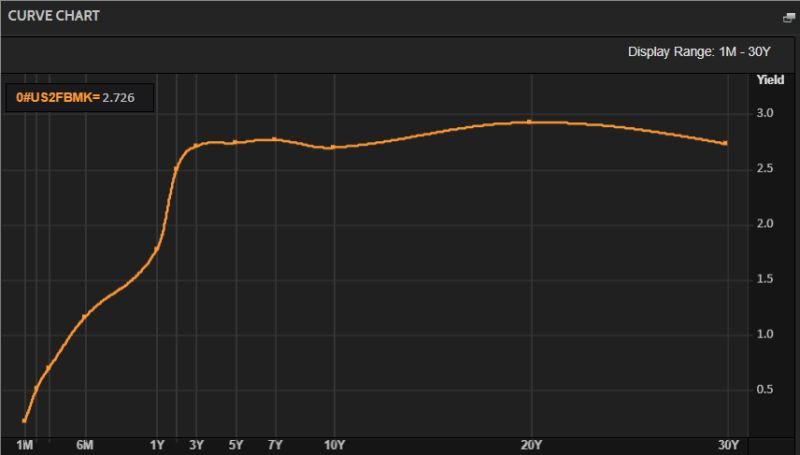Image resolution: width=800 pixels, height=455 pixels.
Task: Click the 20Y tenor axis label
Action: tap(532, 445)
